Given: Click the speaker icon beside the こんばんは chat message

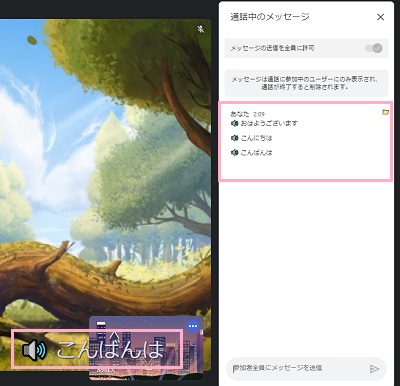Looking at the screenshot, I should click(x=235, y=153).
